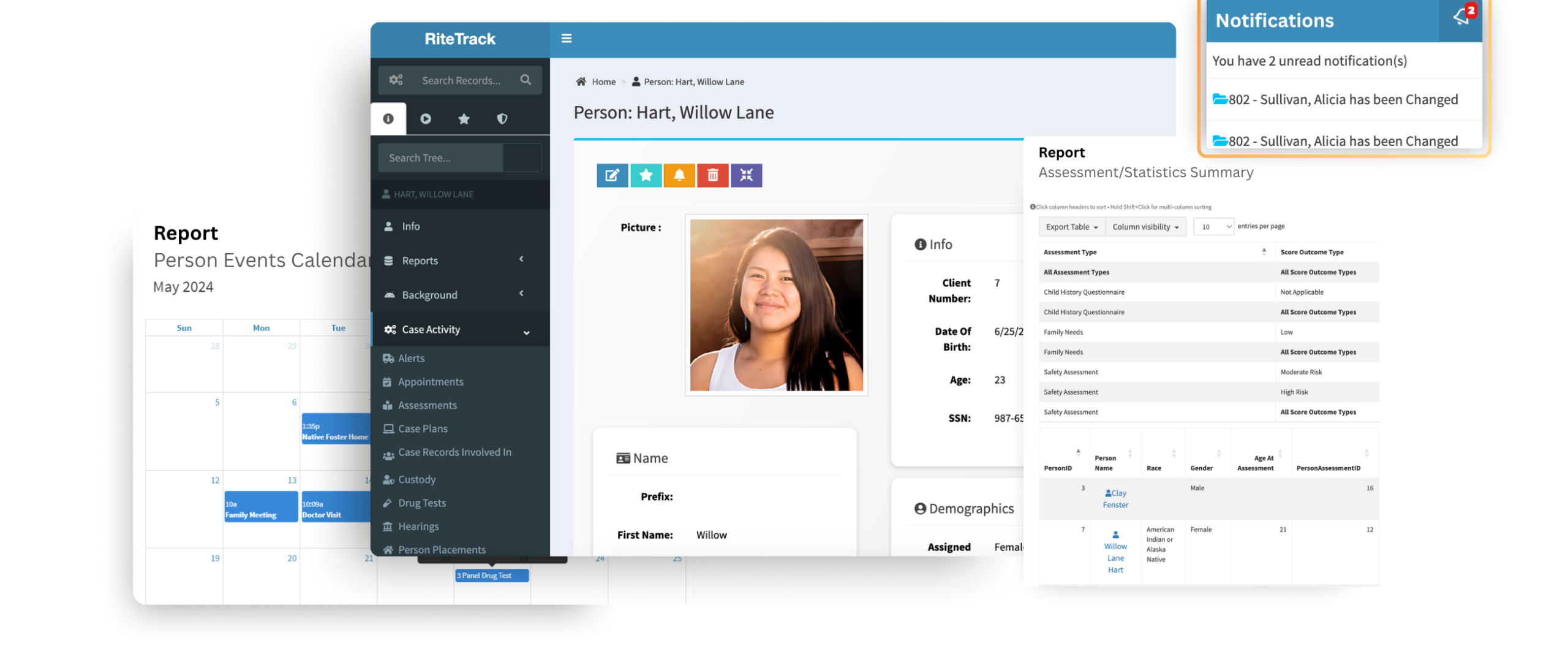Click the Mon column header in calendar
This screenshot has height=646, width=1568.
tap(260, 328)
